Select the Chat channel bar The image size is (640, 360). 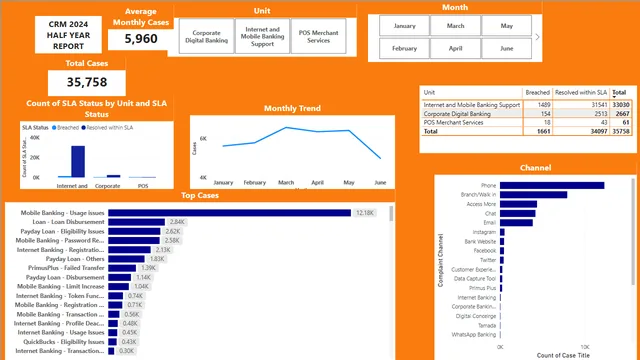click(518, 213)
